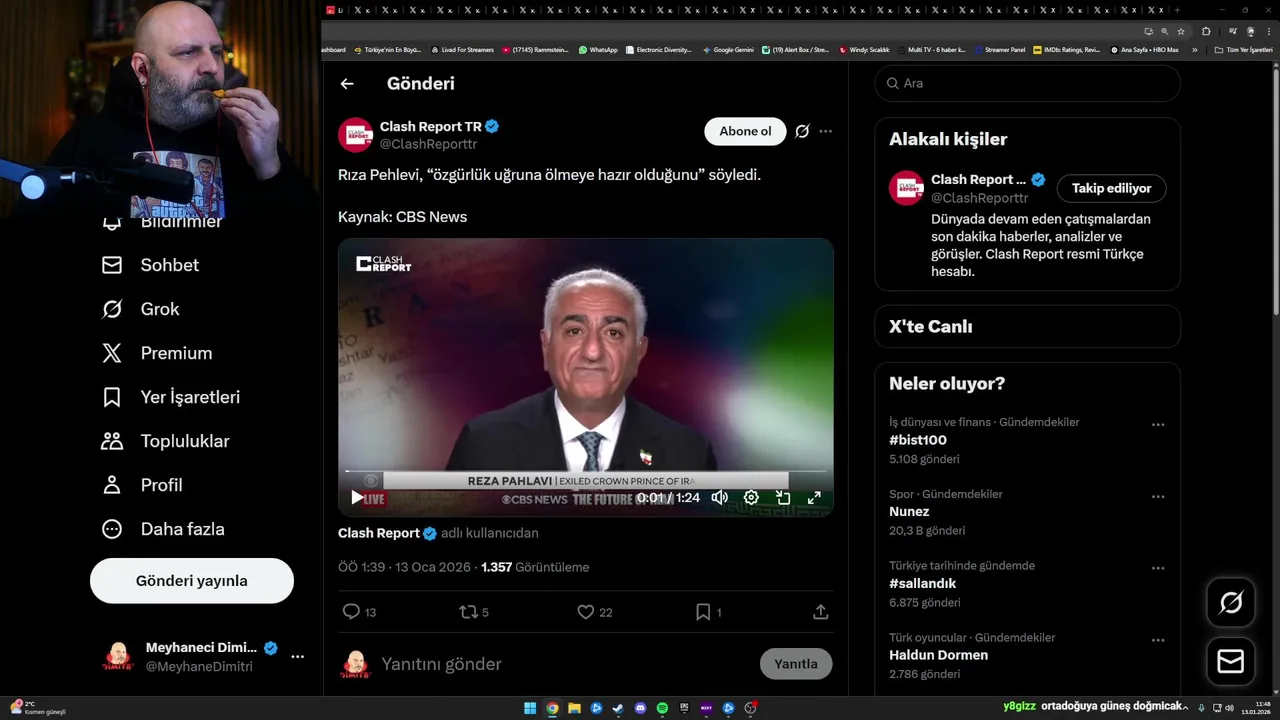
Task: Open Epic Games in the taskbar
Action: [684, 709]
